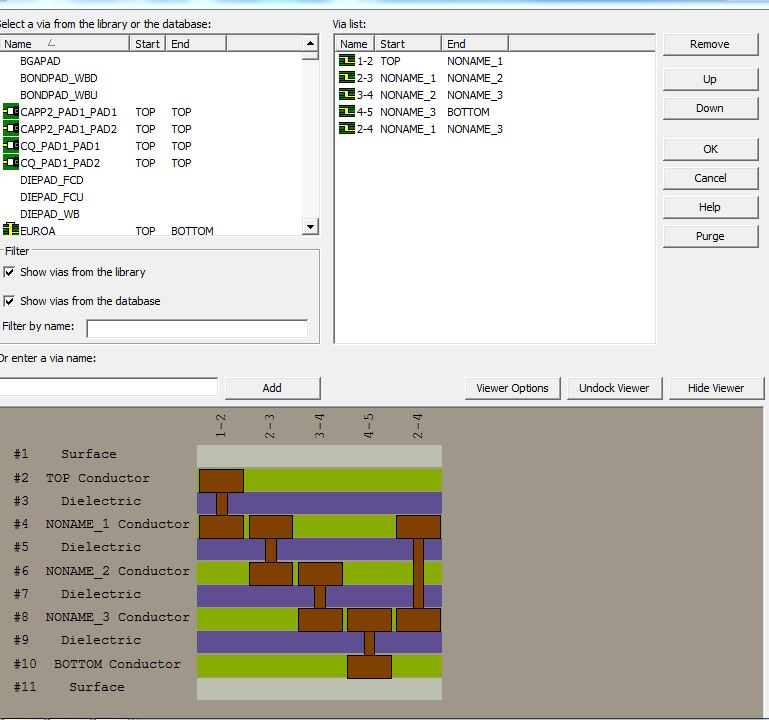Click the TOP Conductor pad of via 1-2

pos(221,480)
